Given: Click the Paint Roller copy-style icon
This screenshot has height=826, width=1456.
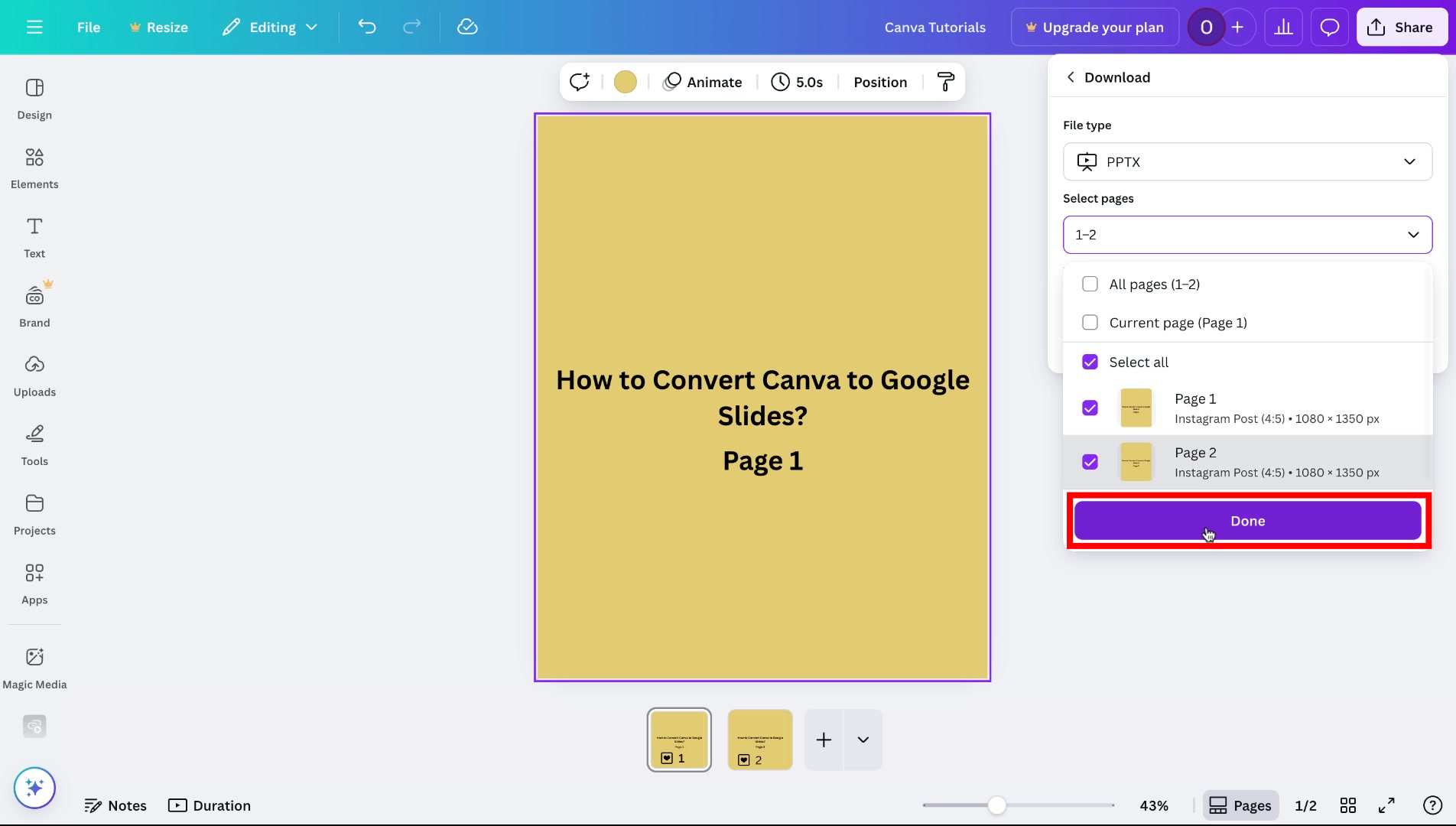Looking at the screenshot, I should click(945, 81).
